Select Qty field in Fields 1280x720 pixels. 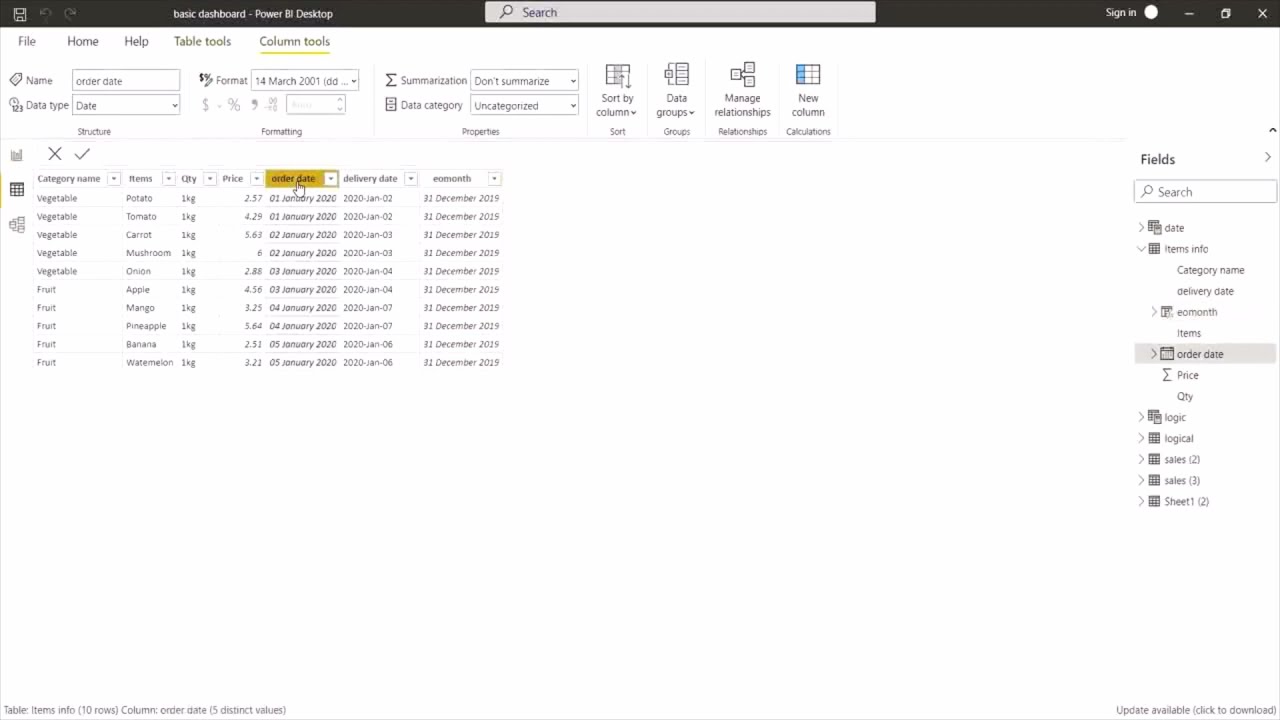pos(1185,396)
